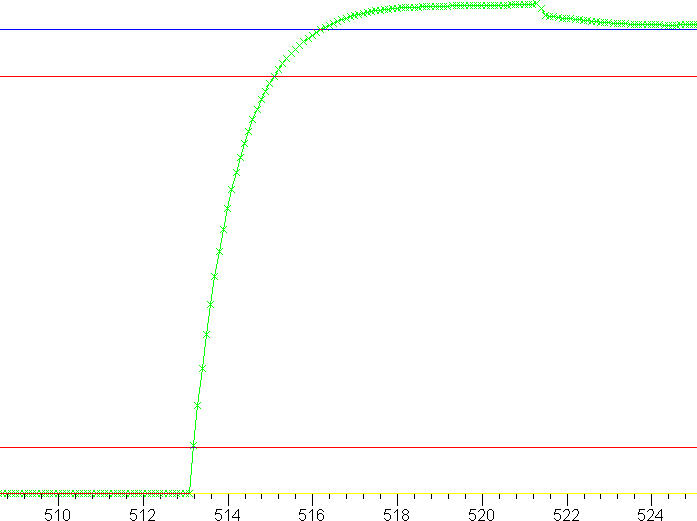Click the 522 x-axis label
The image size is (697, 521).
click(x=566, y=515)
